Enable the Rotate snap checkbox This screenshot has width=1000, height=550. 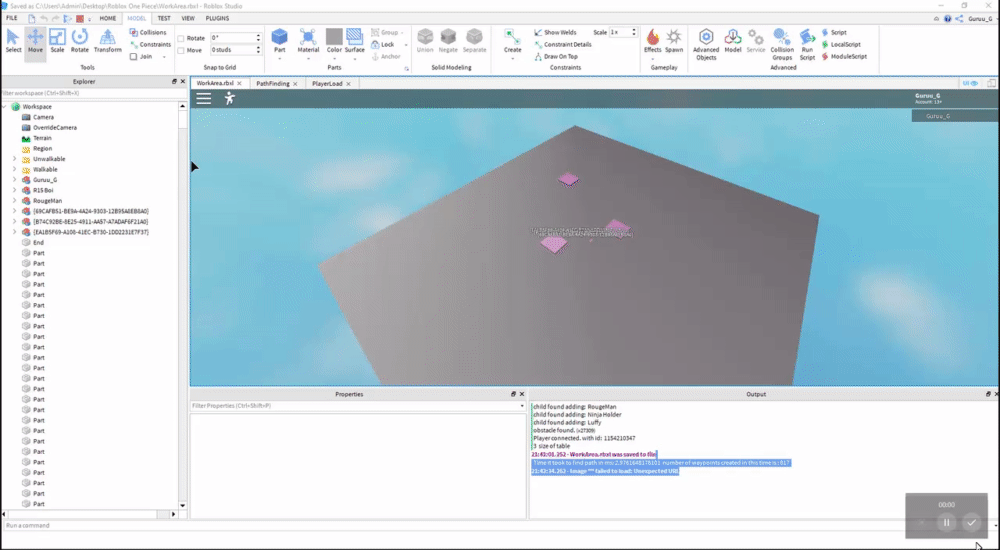pyautogui.click(x=181, y=38)
